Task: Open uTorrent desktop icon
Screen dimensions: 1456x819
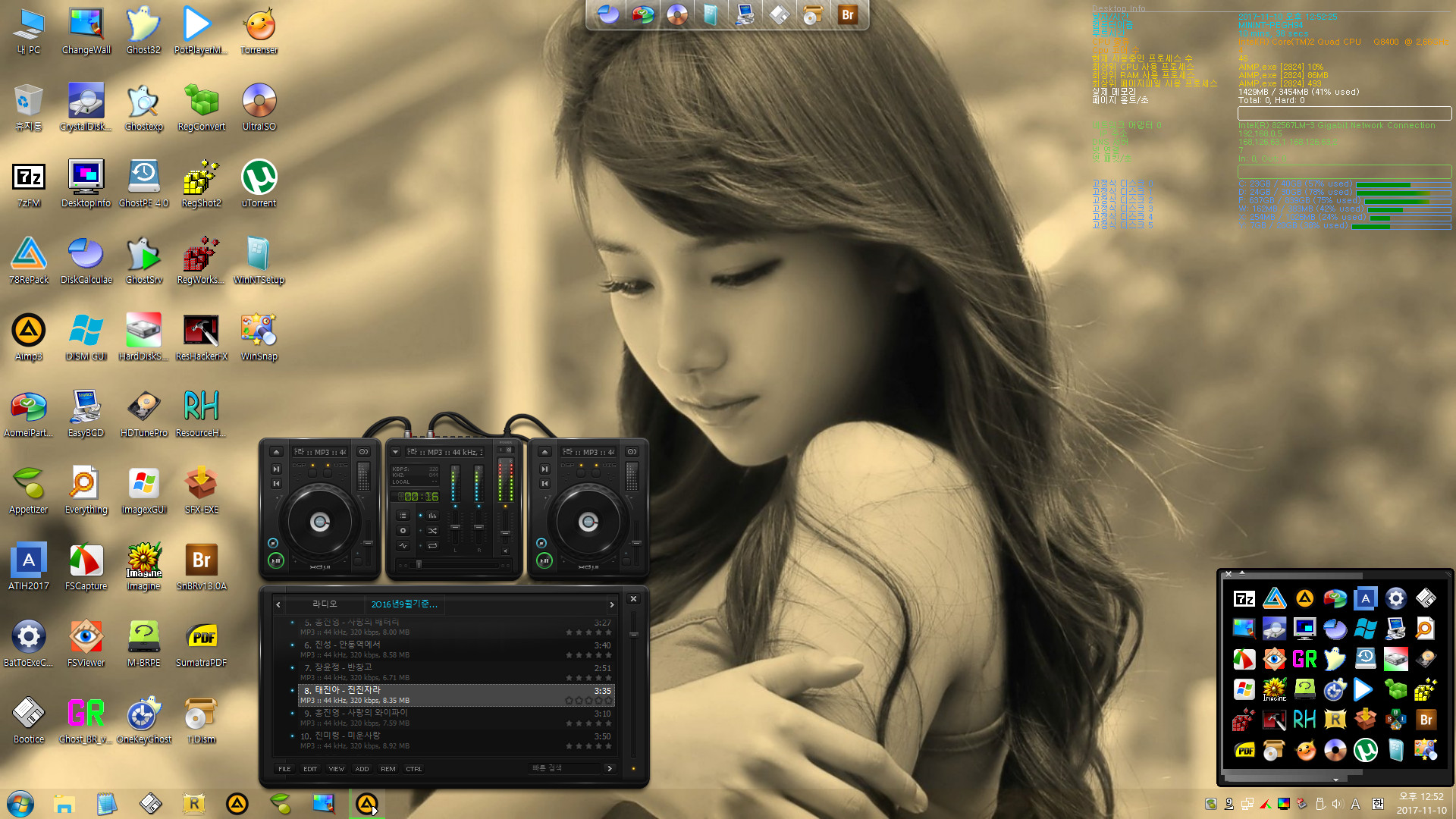Action: [x=259, y=184]
